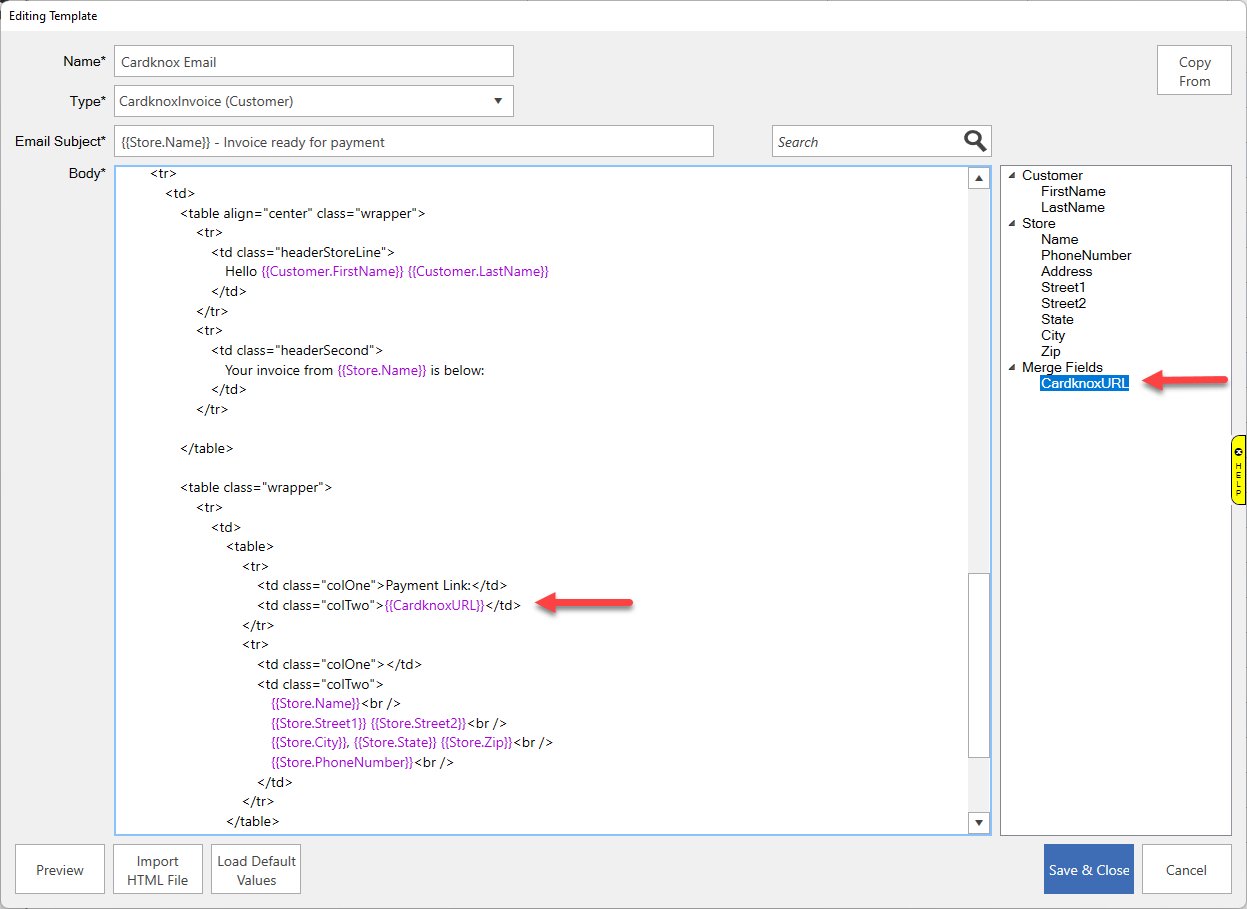This screenshot has width=1247, height=909.
Task: Select the CardknoxURL merge field
Action: (1084, 383)
